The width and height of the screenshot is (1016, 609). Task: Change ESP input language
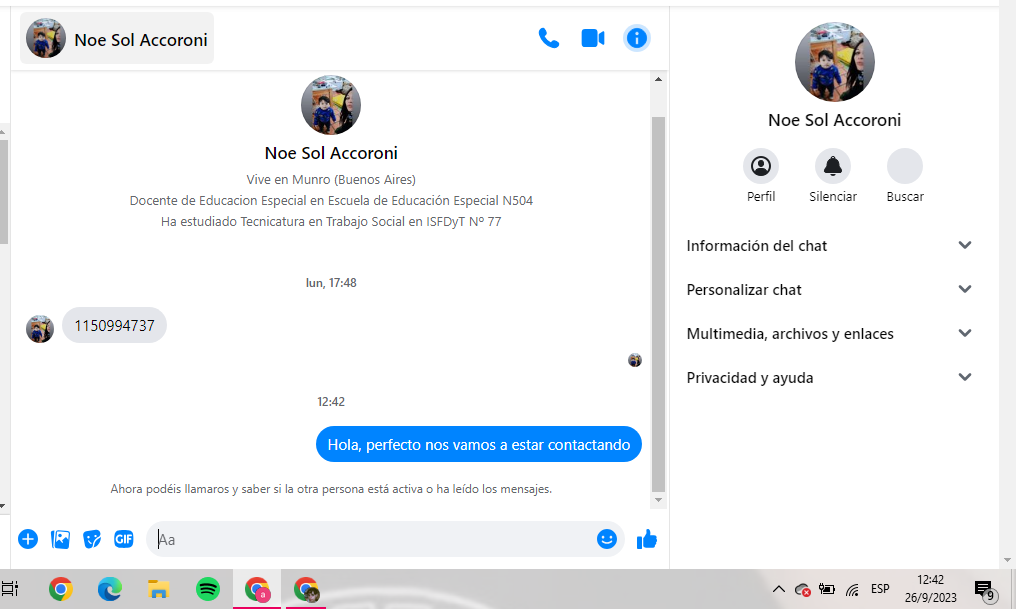880,589
